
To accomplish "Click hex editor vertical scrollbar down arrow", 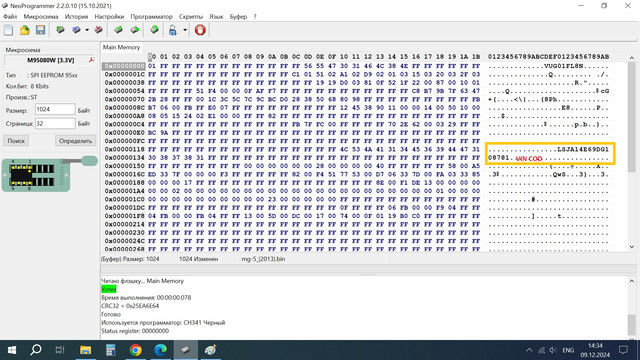I will coord(632,247).
